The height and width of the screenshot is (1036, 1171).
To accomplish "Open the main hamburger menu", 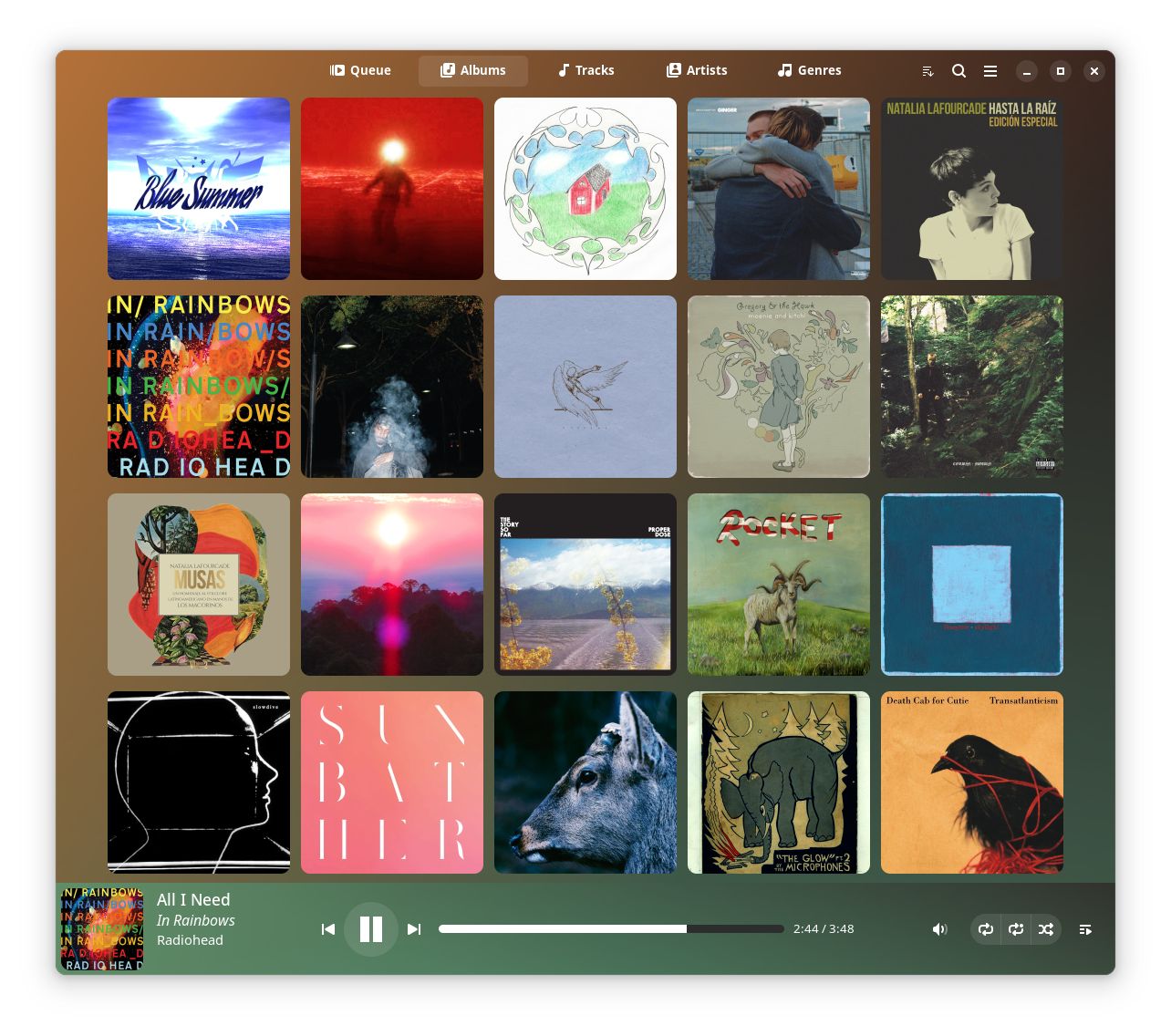I will pos(990,70).
